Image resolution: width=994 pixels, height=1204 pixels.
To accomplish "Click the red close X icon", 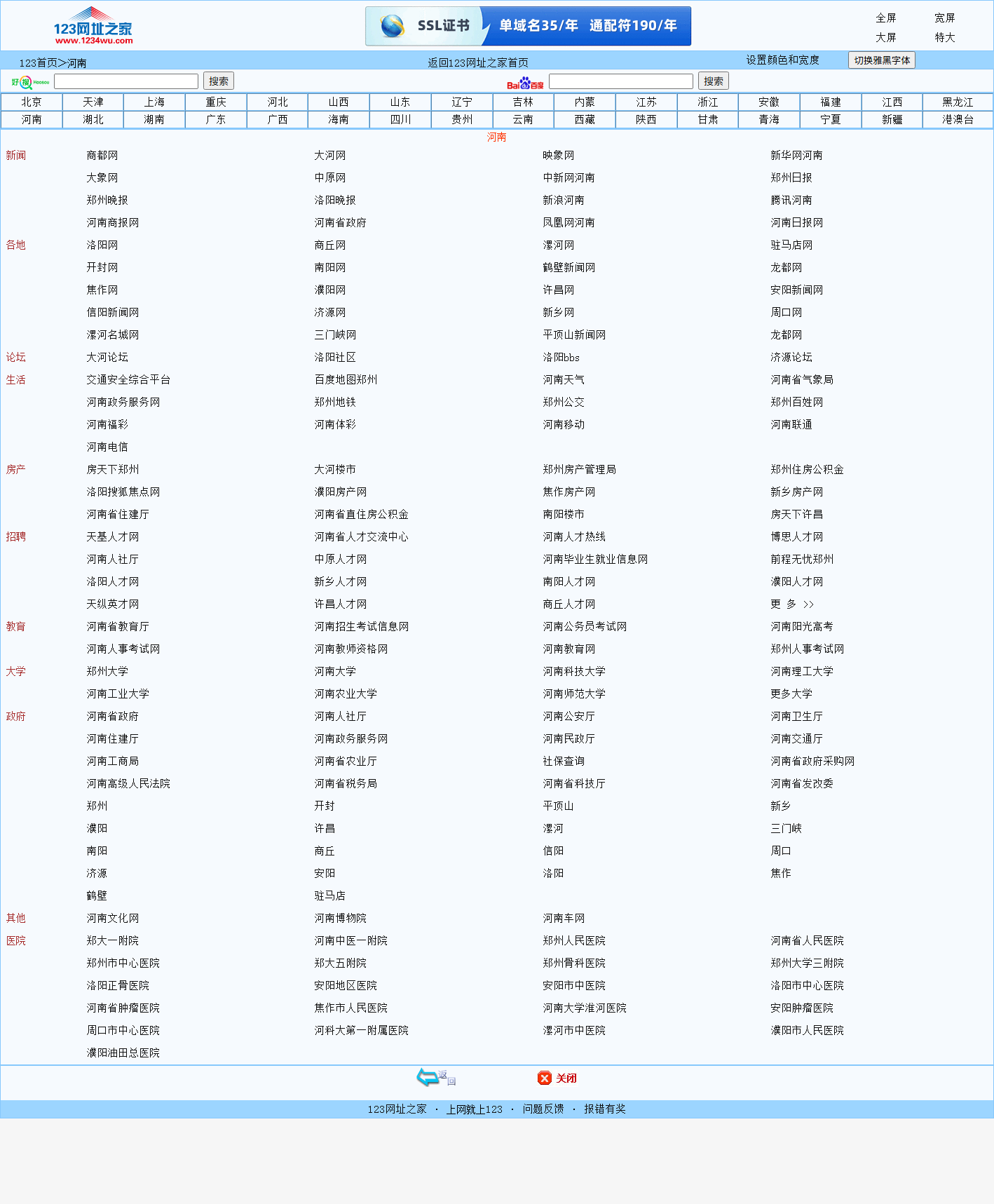I will click(545, 1078).
